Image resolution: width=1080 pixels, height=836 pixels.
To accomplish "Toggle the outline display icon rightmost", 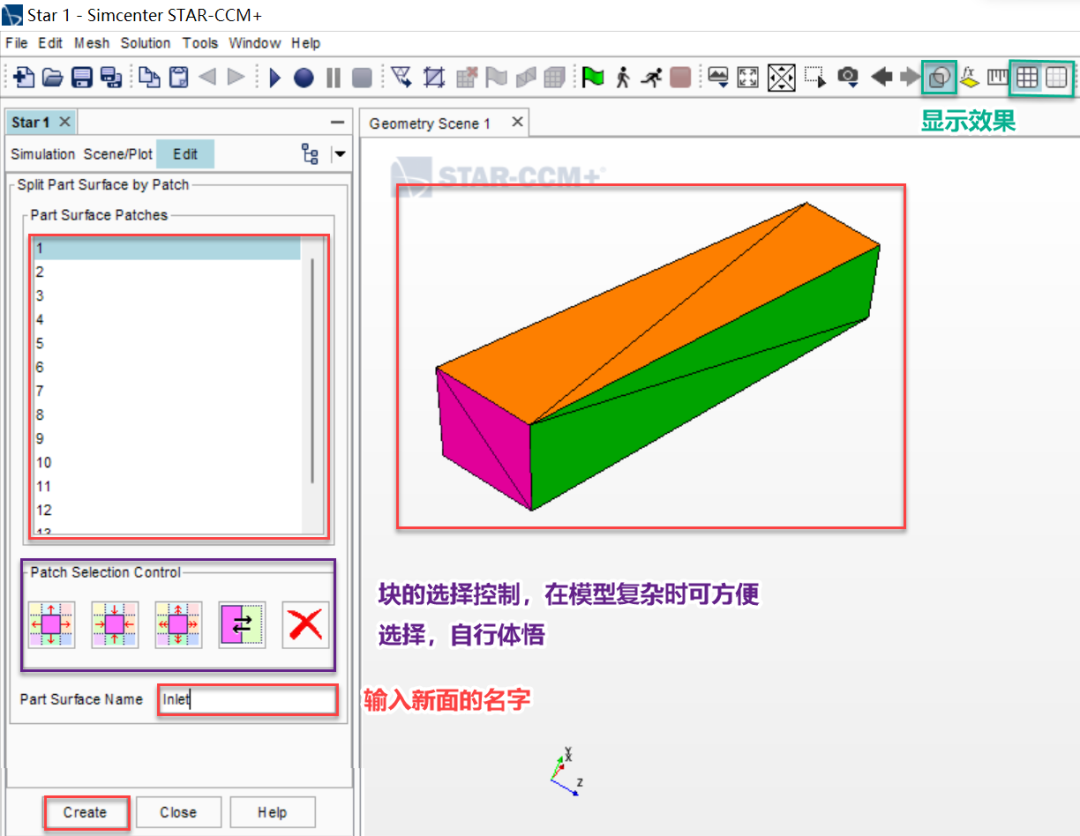I will [1056, 77].
